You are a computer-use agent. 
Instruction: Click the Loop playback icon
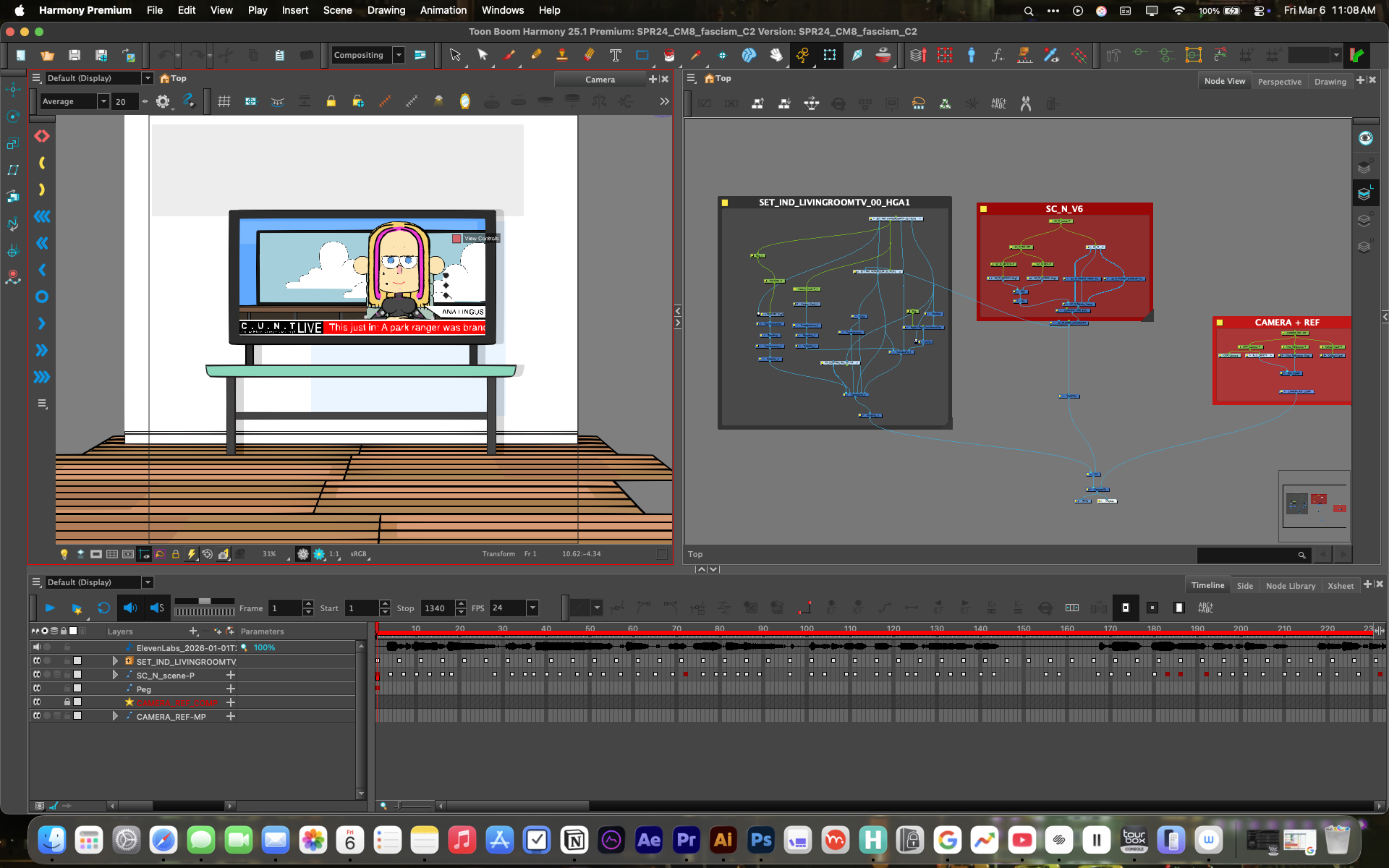pyautogui.click(x=103, y=608)
